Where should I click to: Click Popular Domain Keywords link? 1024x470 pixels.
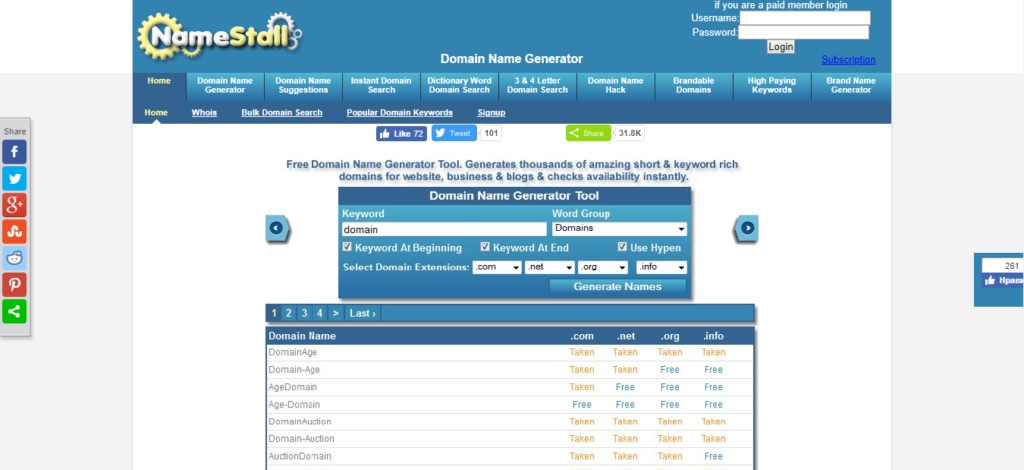[x=400, y=112]
